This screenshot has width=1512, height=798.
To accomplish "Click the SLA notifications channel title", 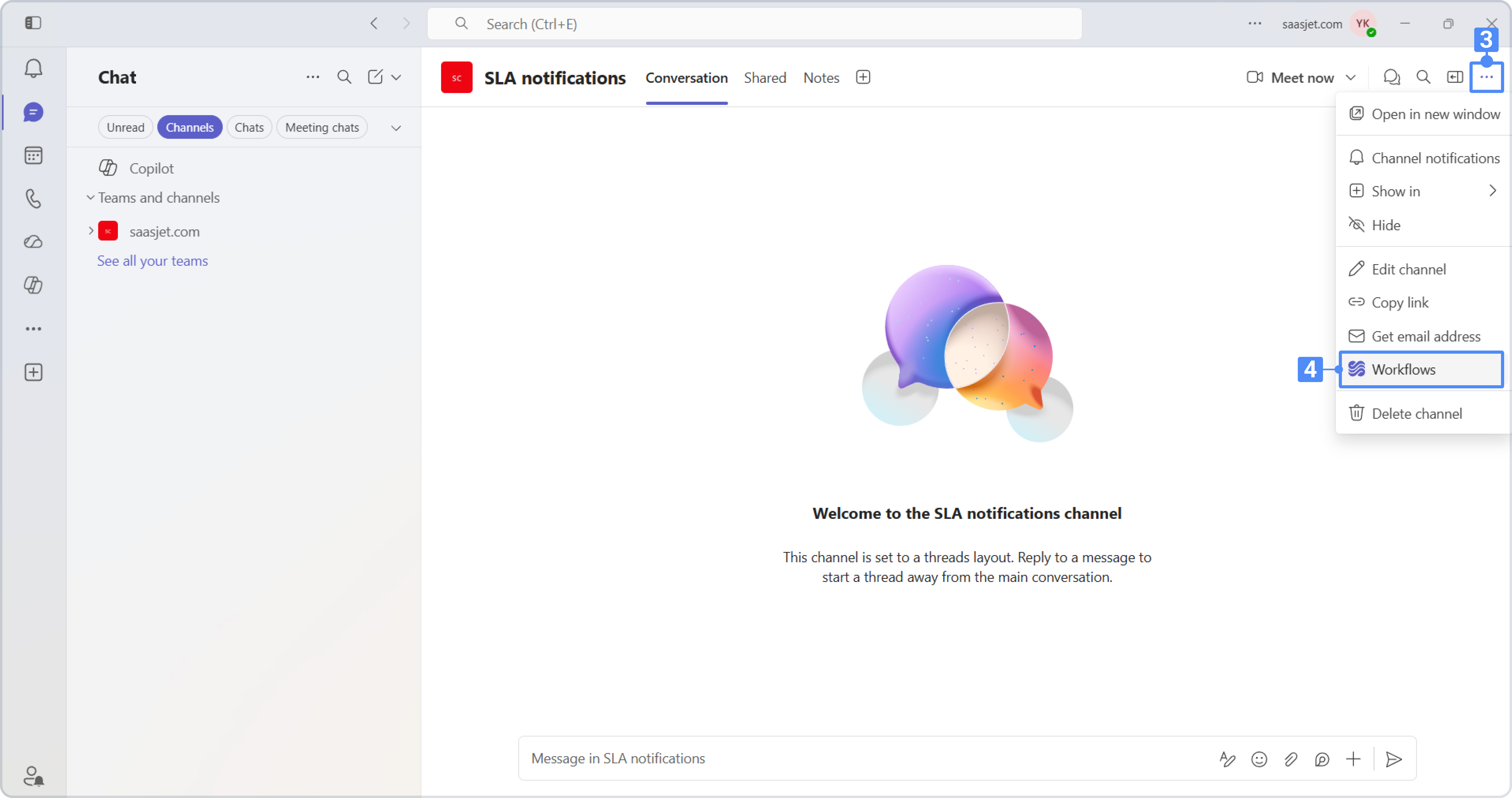I will [555, 78].
